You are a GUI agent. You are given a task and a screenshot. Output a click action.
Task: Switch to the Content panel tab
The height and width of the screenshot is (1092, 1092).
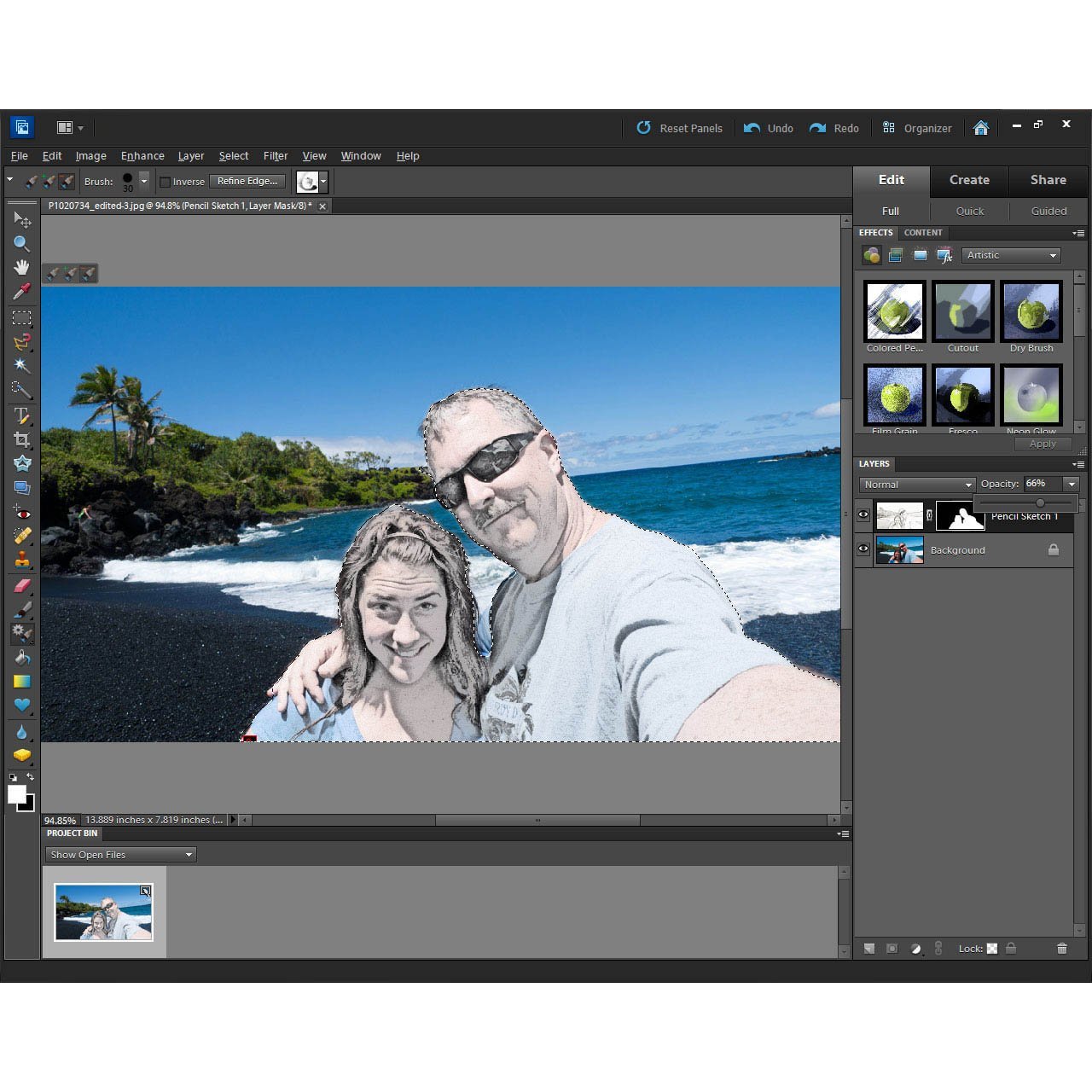pos(923,233)
